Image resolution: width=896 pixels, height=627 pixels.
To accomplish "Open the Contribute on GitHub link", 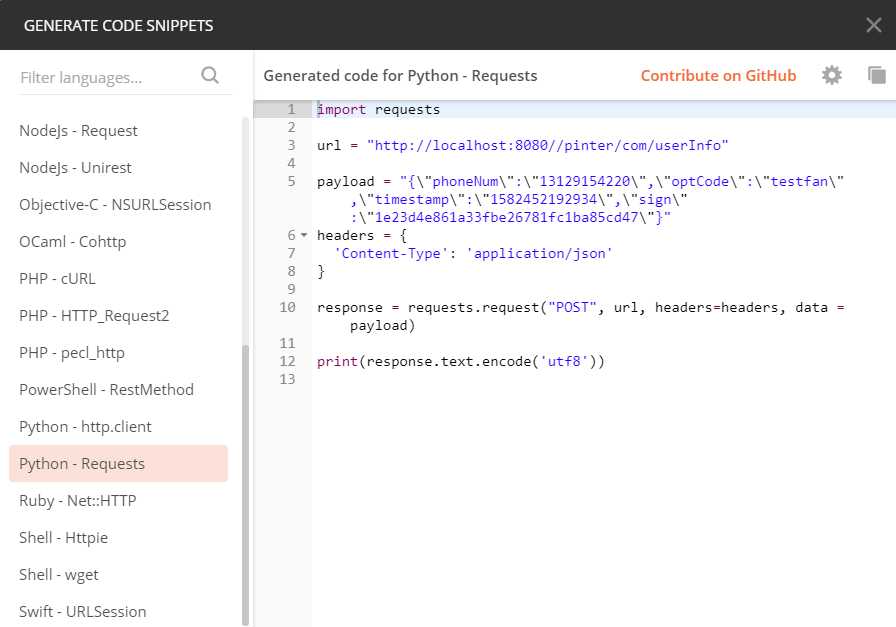I will (x=718, y=75).
